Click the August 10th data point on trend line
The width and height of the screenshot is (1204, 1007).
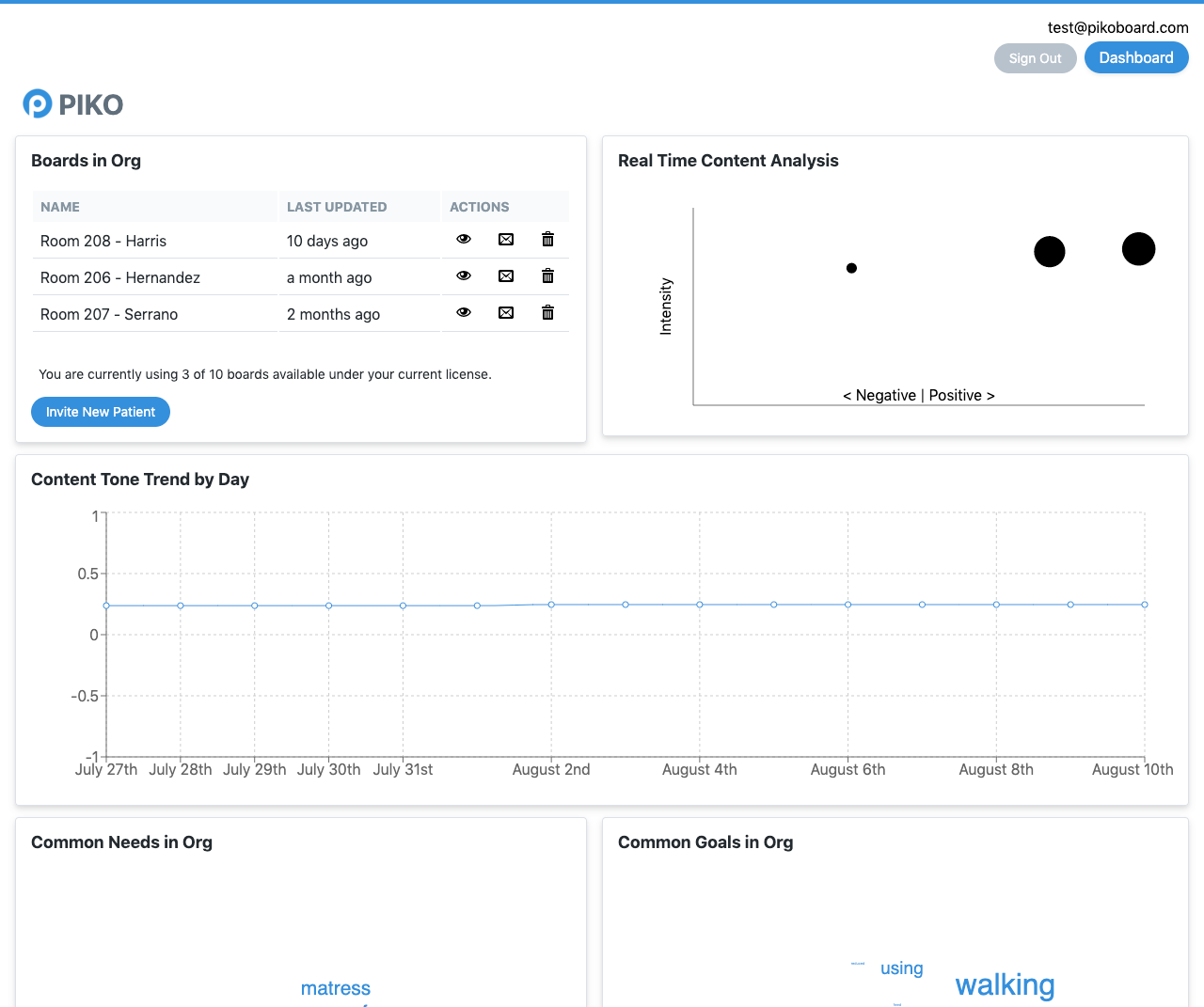point(1144,605)
